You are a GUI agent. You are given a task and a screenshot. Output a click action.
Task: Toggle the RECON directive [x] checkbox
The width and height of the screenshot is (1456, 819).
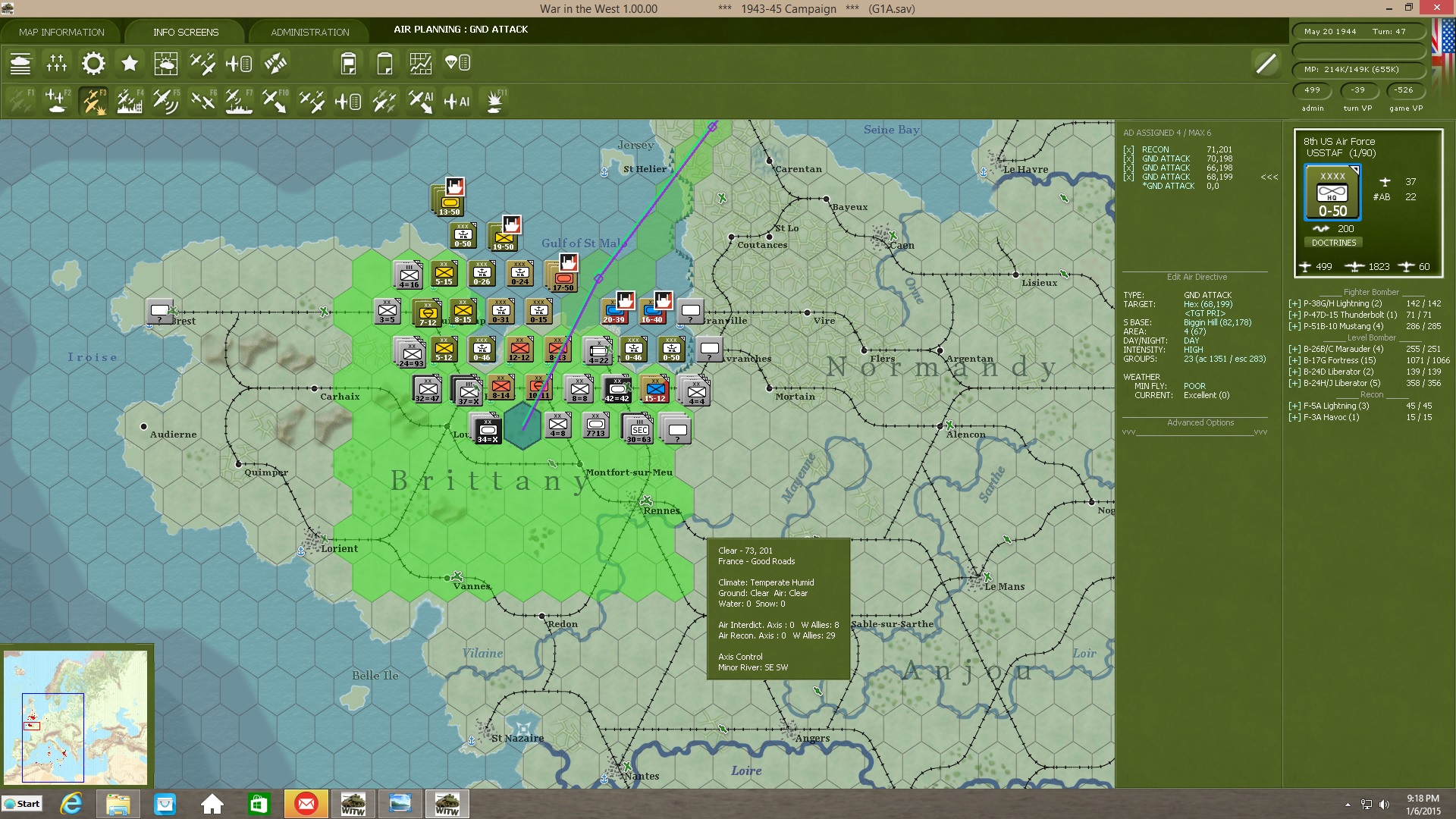pos(1128,150)
